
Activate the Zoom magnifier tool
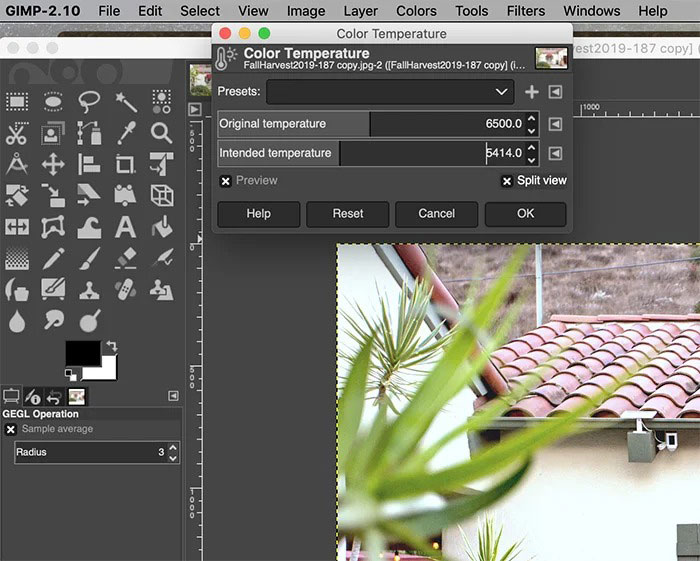162,133
